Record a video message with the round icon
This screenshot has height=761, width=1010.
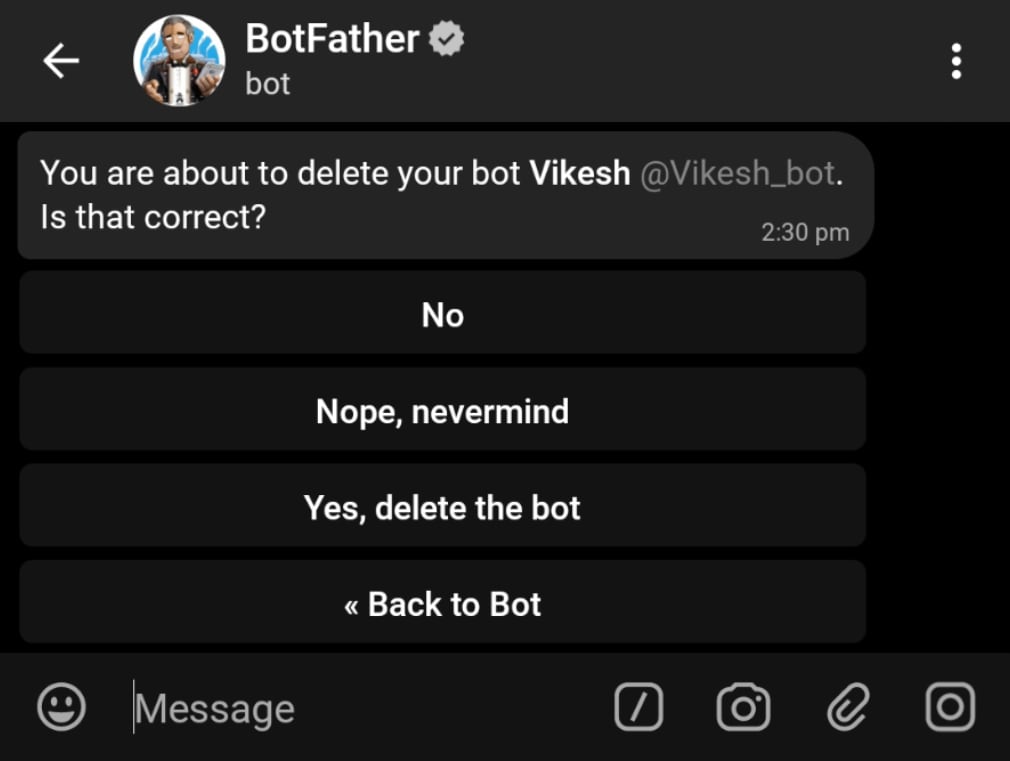pos(950,707)
